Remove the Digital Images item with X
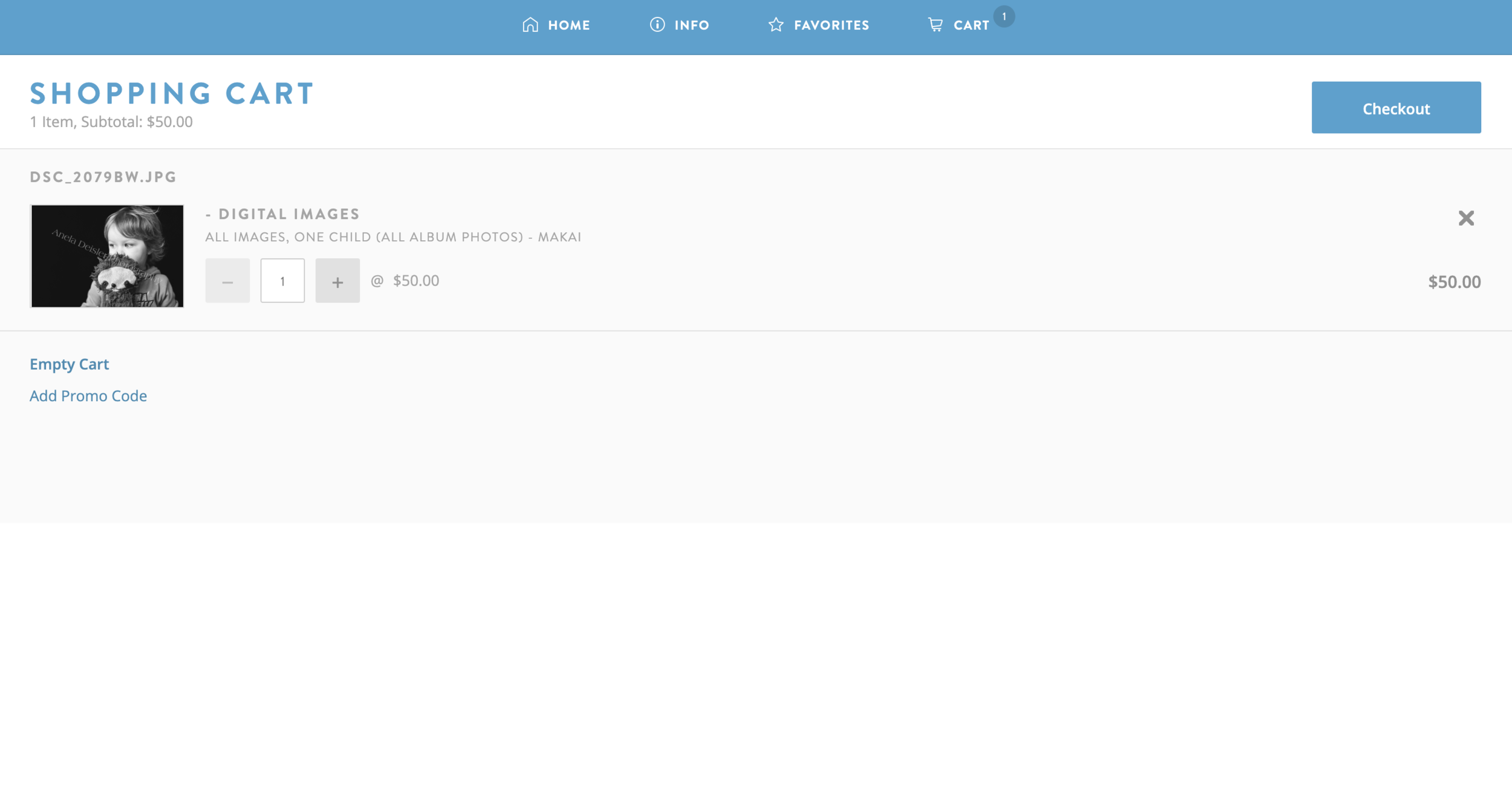The image size is (1512, 793). pyautogui.click(x=1466, y=218)
